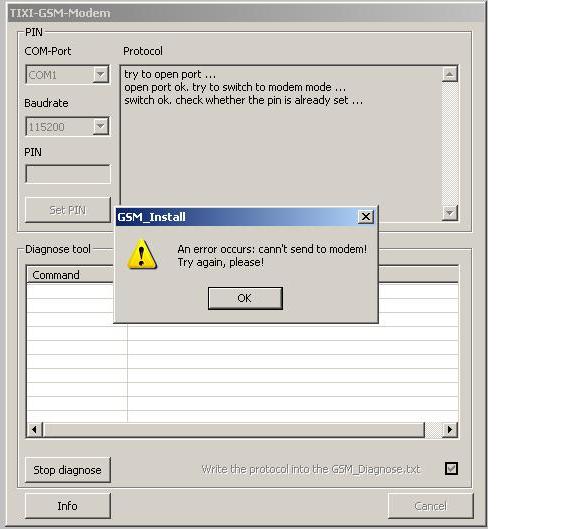576x529 pixels.
Task: Select the COM1 combo box field
Action: point(68,75)
